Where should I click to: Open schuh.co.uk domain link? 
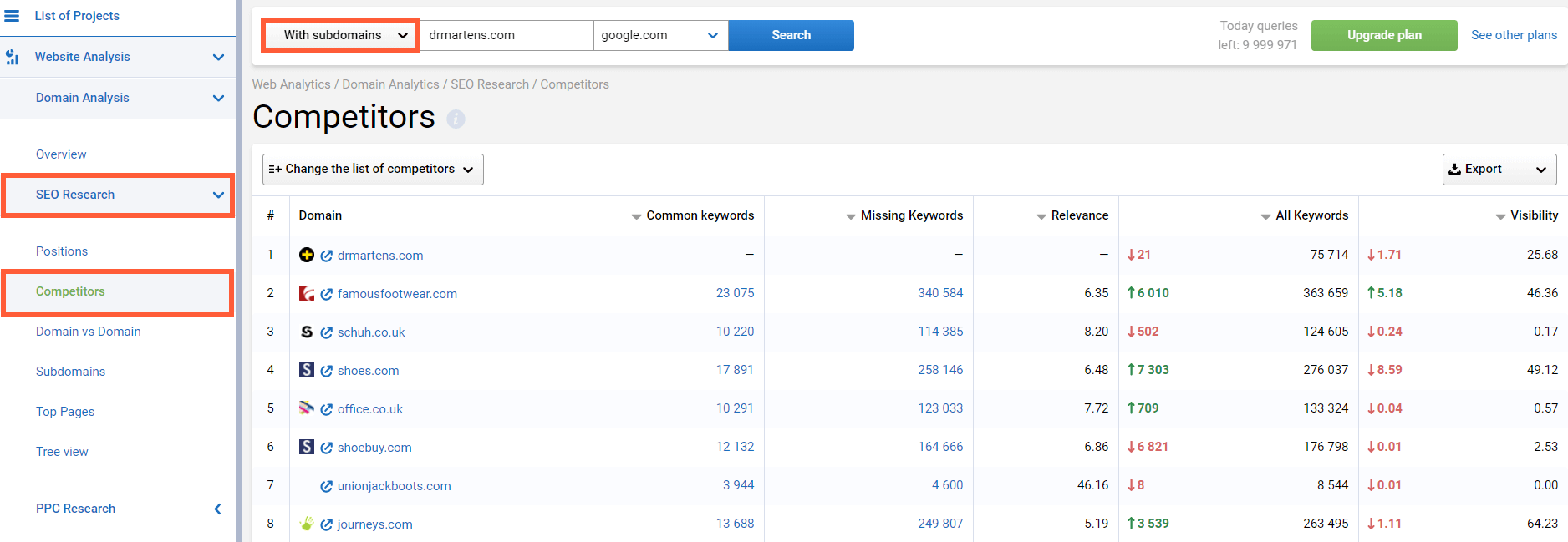click(x=371, y=332)
